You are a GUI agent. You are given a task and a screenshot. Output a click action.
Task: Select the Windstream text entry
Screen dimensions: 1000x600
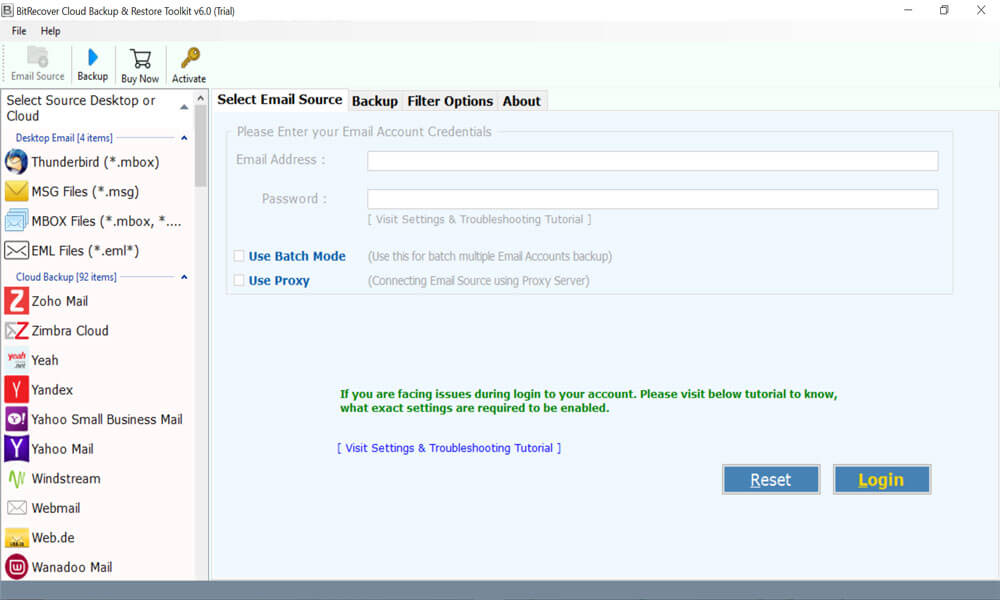pyautogui.click(x=66, y=479)
